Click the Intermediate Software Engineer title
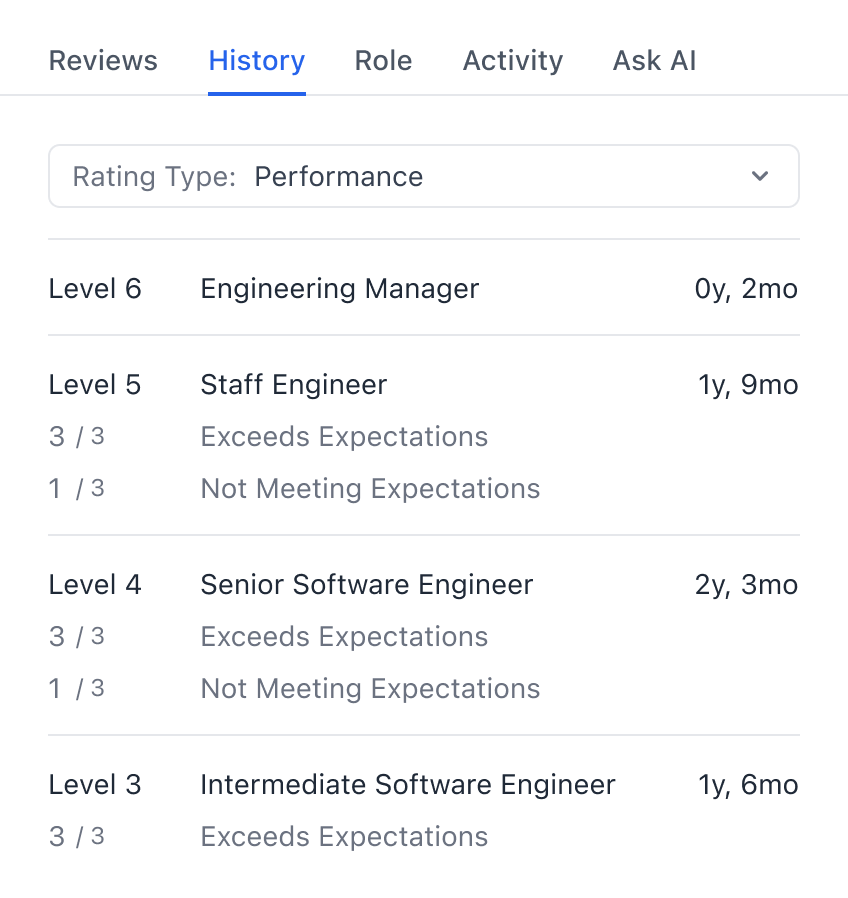The image size is (848, 898). [x=407, y=785]
